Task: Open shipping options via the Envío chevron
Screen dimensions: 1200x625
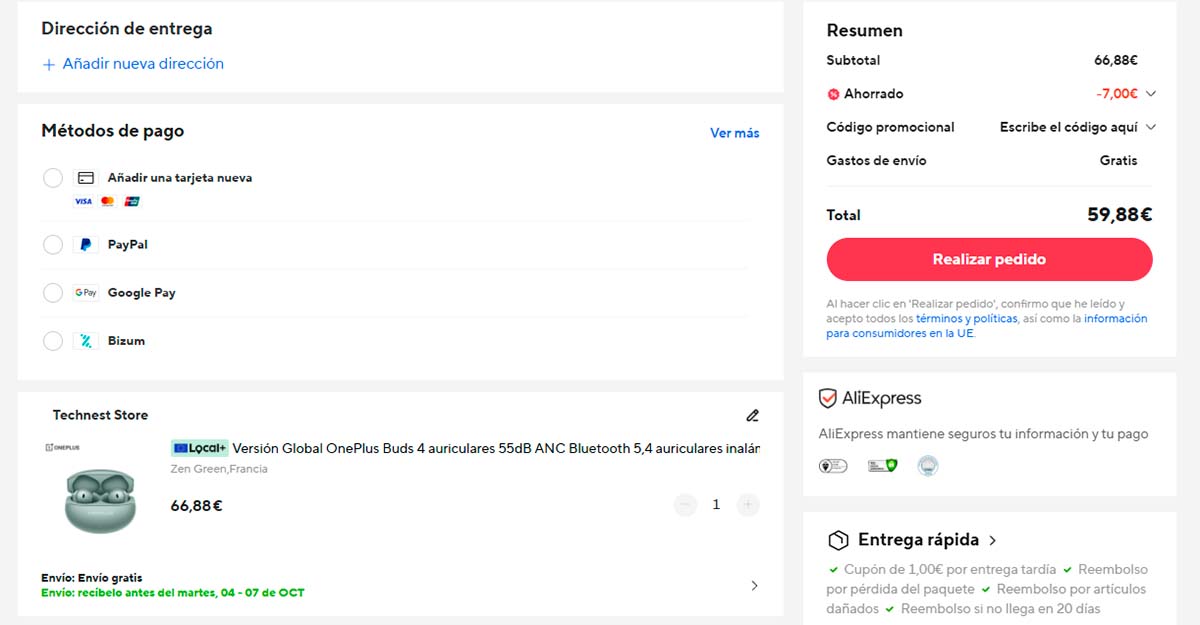Action: pyautogui.click(x=754, y=586)
